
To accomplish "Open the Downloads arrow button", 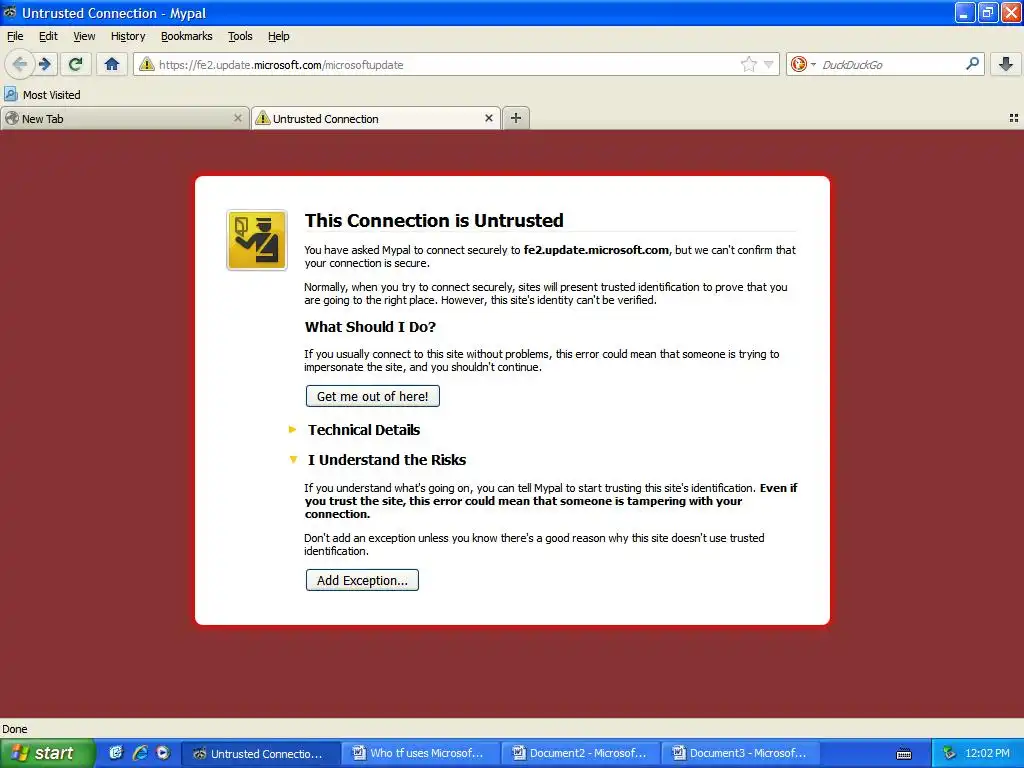I will [x=1006, y=64].
